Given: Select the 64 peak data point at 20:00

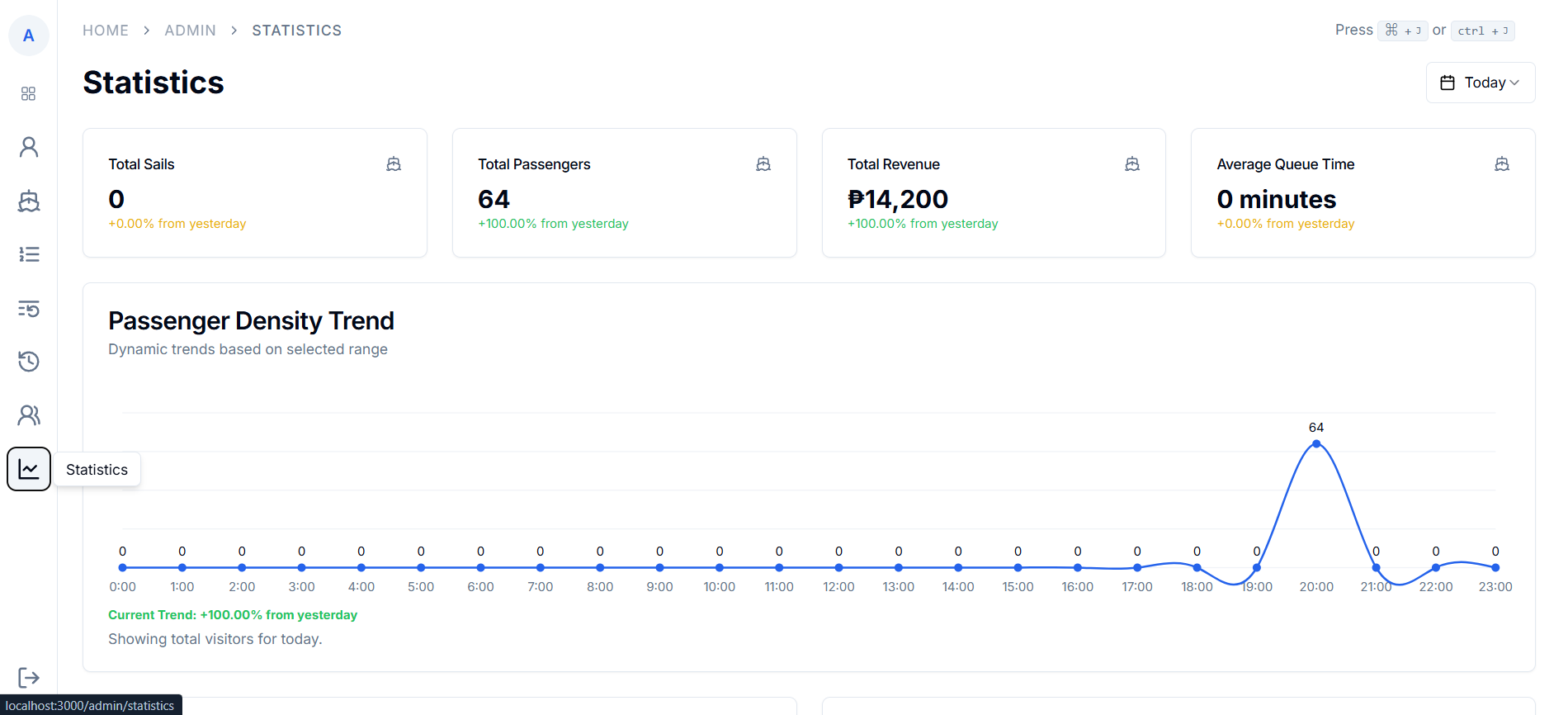Looking at the screenshot, I should click(x=1316, y=444).
